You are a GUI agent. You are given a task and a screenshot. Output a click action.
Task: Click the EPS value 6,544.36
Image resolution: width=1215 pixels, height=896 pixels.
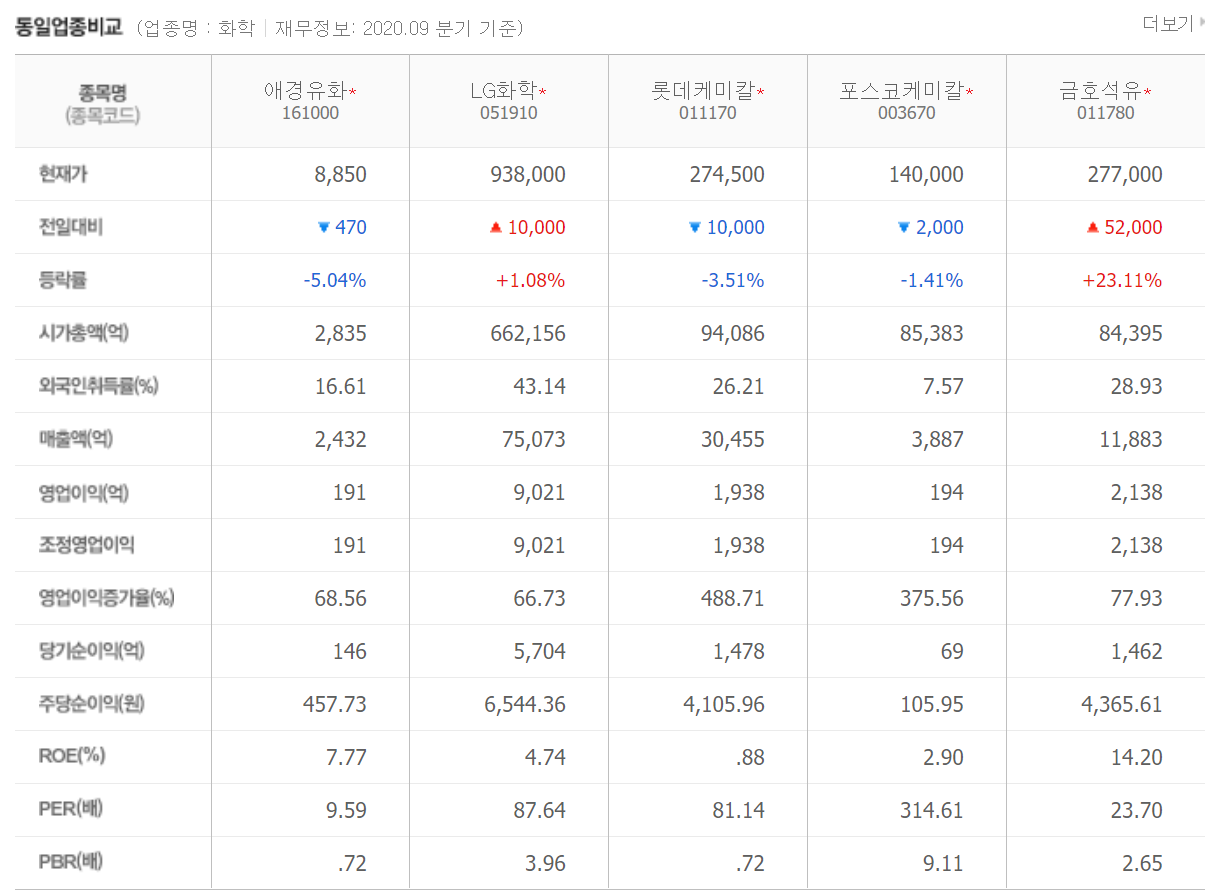coord(525,705)
